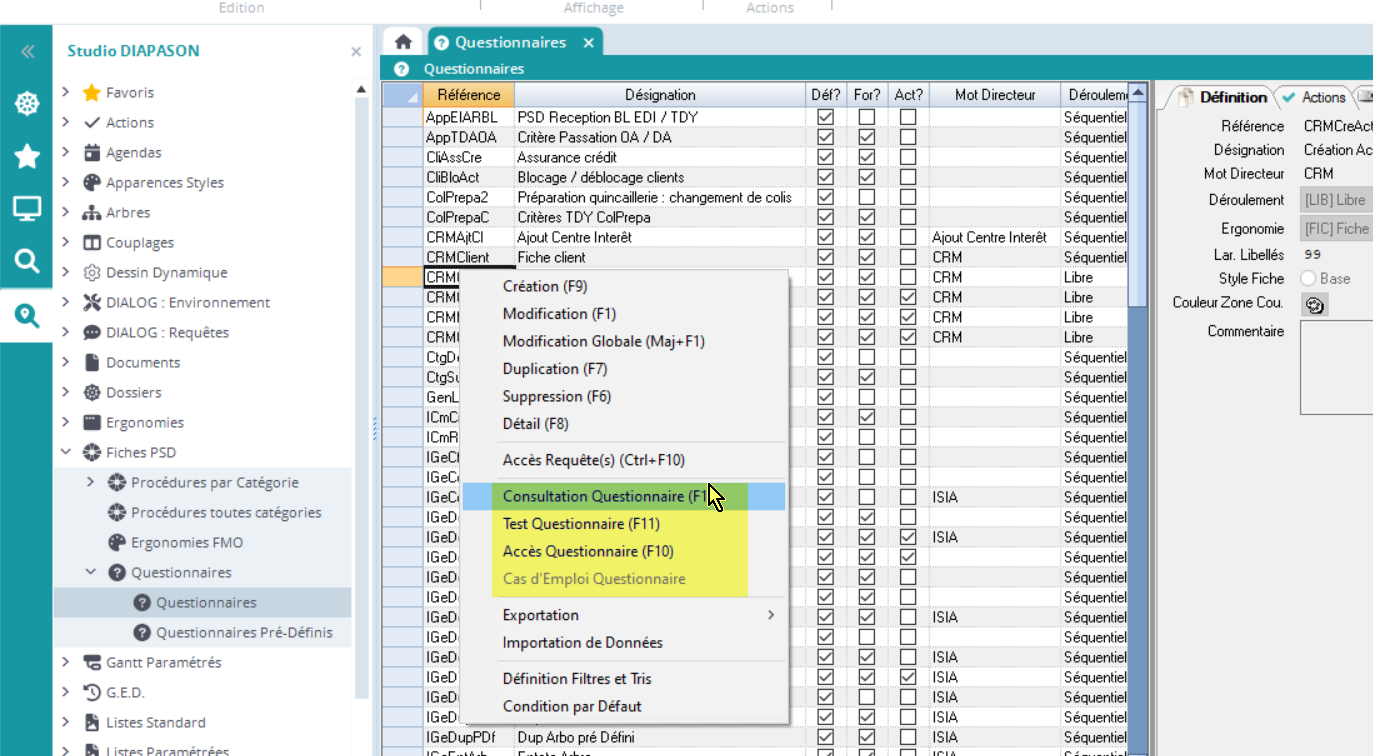Image resolution: width=1373 pixels, height=756 pixels.
Task: Click the monitor screen icon in sidebar
Action: point(26,209)
